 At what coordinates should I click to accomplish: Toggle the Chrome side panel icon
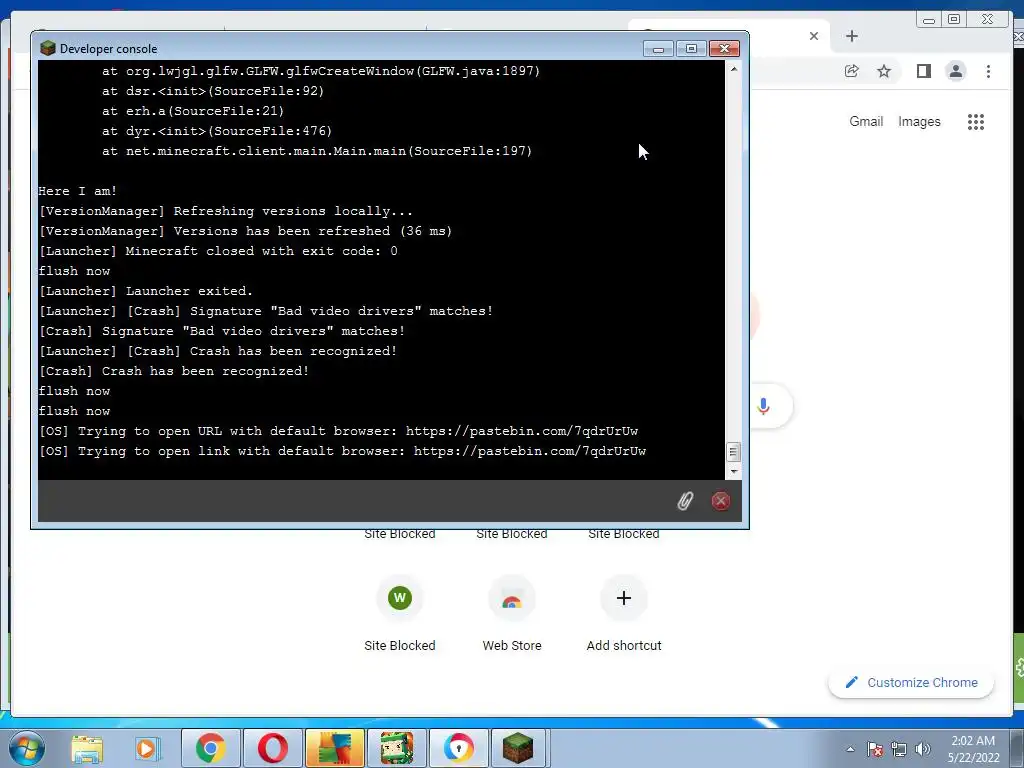(x=923, y=71)
